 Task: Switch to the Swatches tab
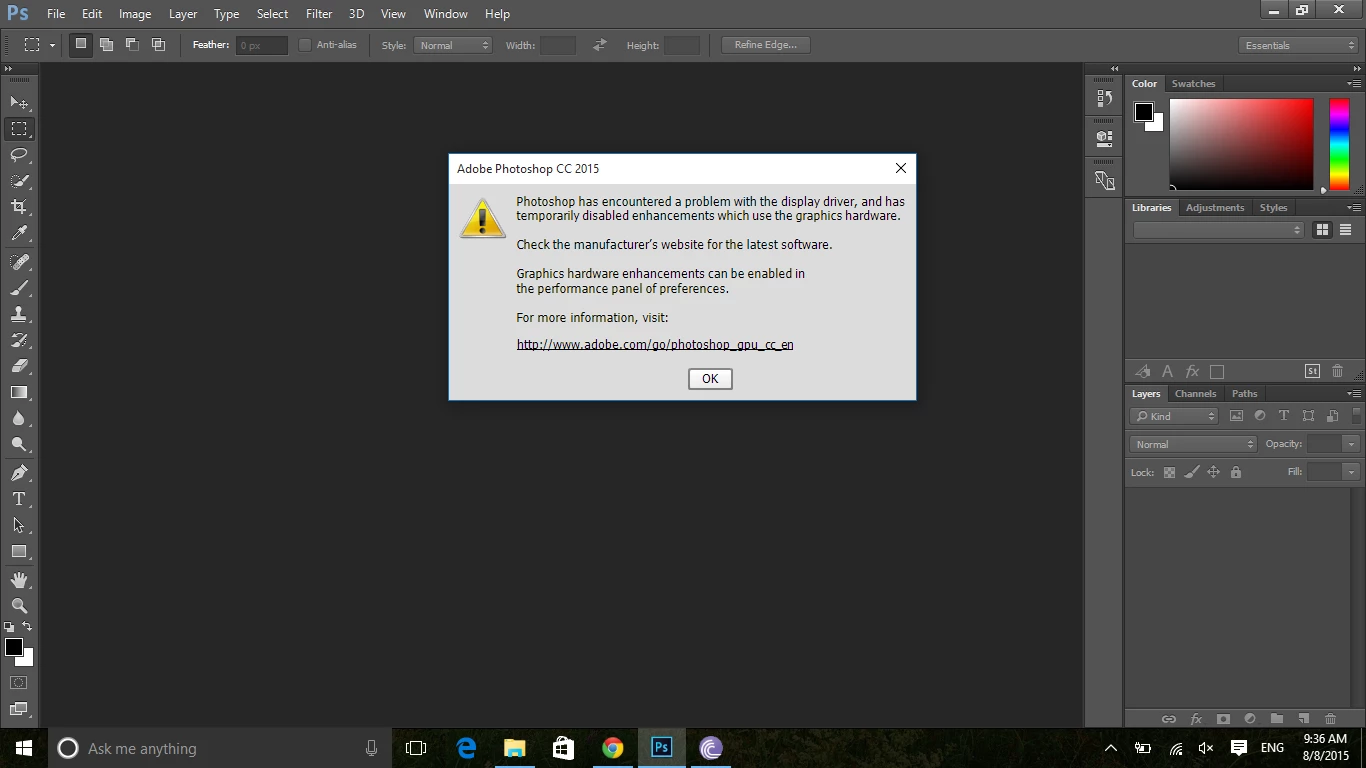click(x=1193, y=84)
